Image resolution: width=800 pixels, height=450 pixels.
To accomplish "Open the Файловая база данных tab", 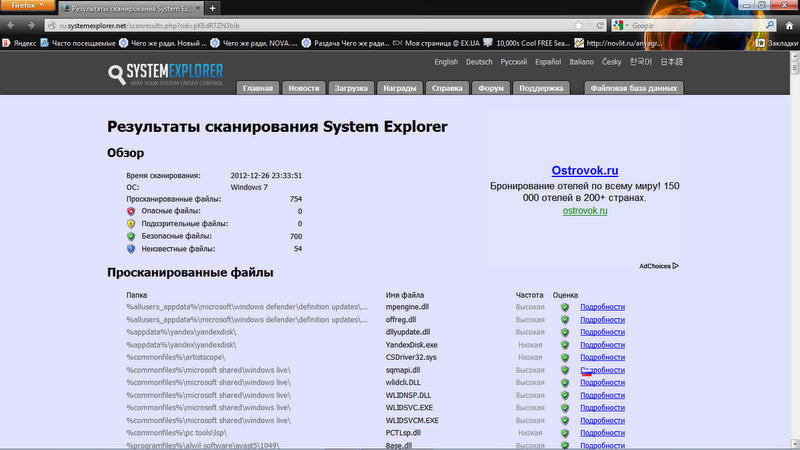I will click(634, 88).
